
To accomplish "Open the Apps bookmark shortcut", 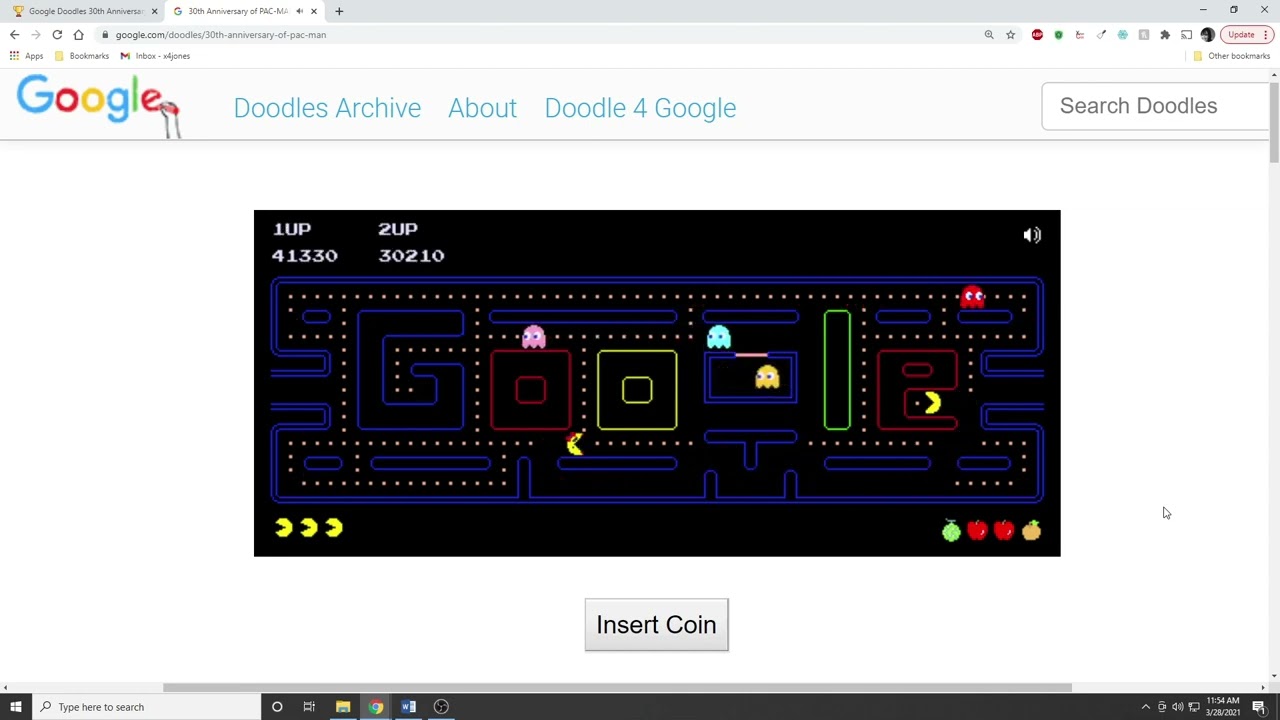I will click(x=27, y=56).
